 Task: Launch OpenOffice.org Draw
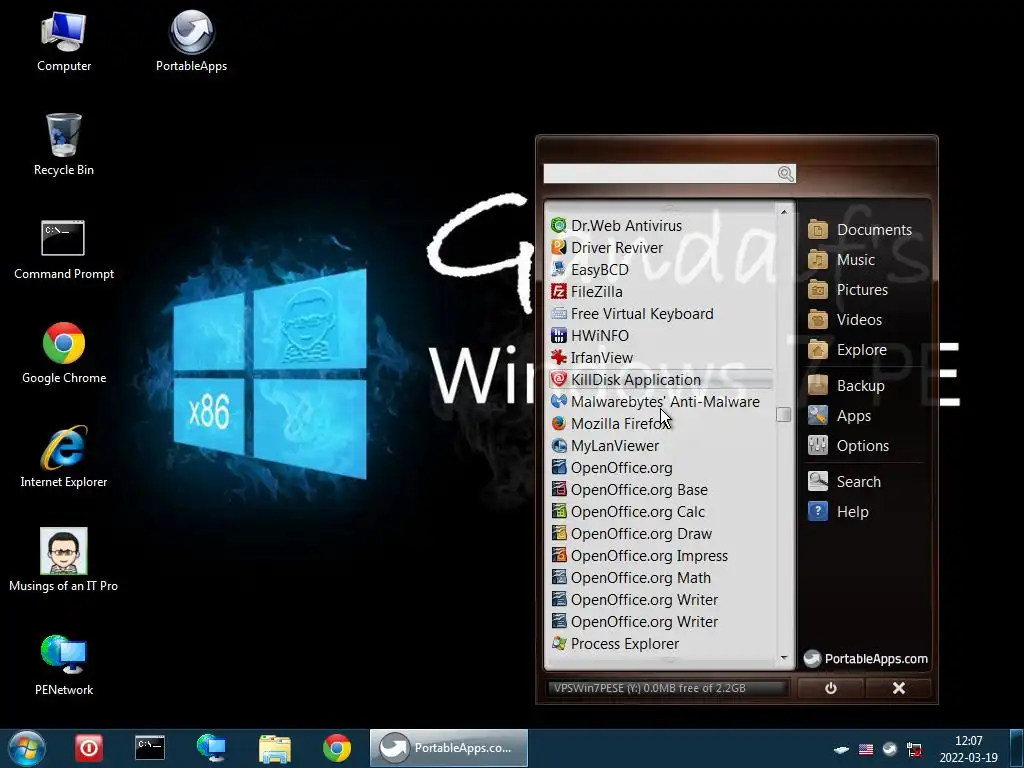click(x=631, y=534)
